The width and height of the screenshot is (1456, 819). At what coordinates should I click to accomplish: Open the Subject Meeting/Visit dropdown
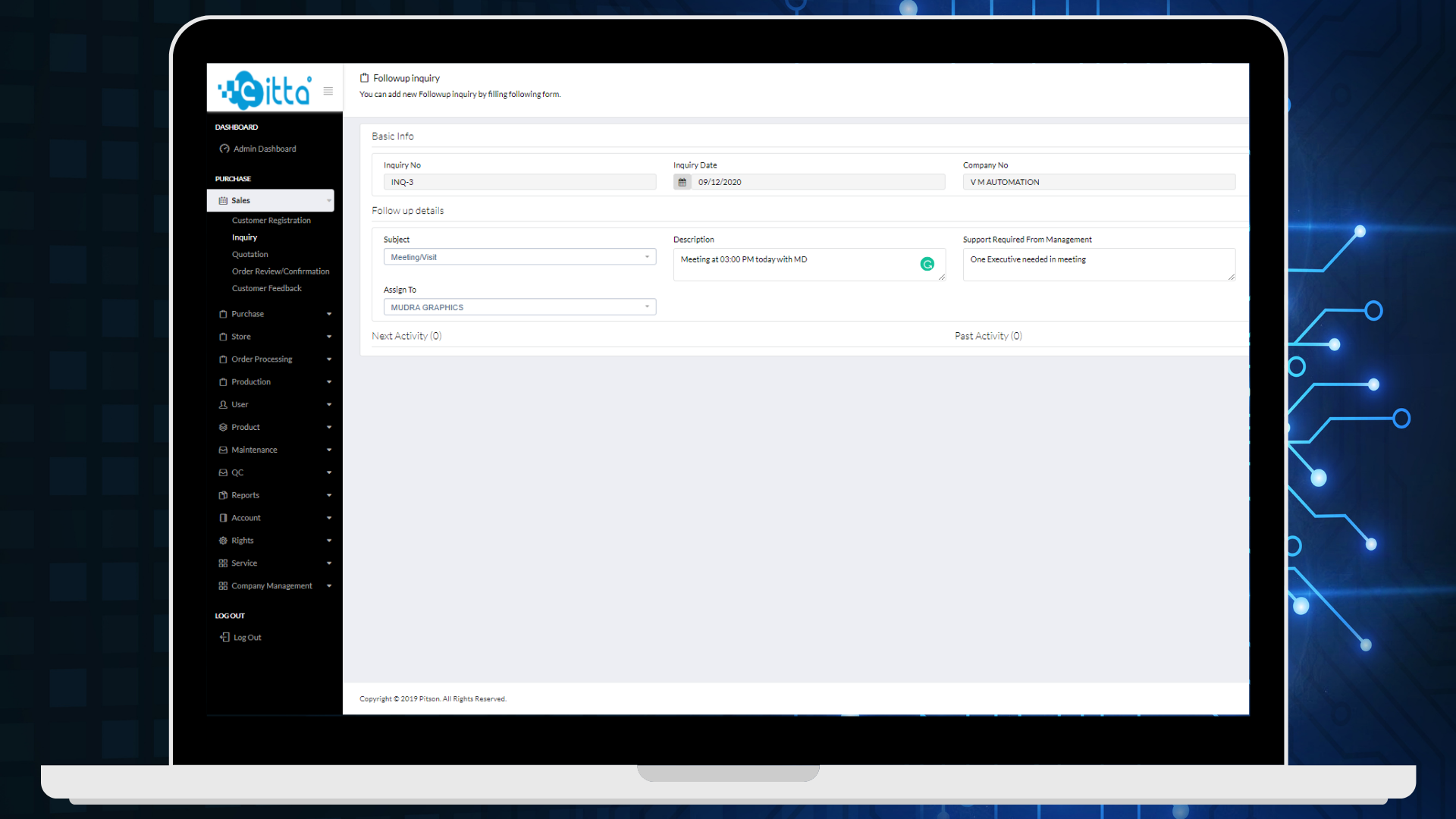click(519, 257)
